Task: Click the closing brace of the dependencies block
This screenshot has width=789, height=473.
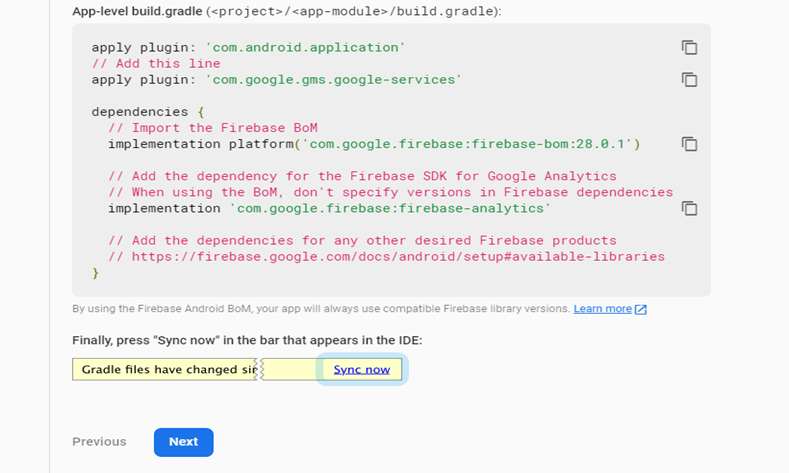Action: pyautogui.click(x=96, y=273)
